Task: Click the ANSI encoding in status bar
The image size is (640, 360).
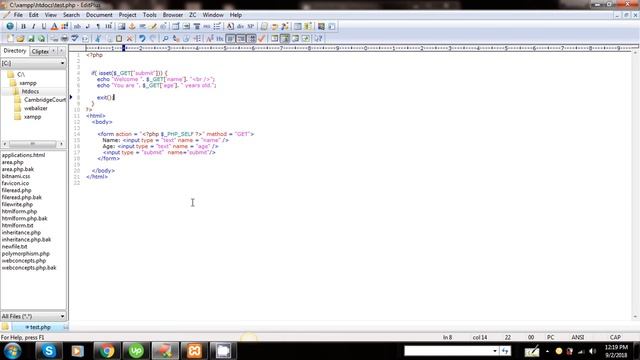Action: pyautogui.click(x=578, y=338)
